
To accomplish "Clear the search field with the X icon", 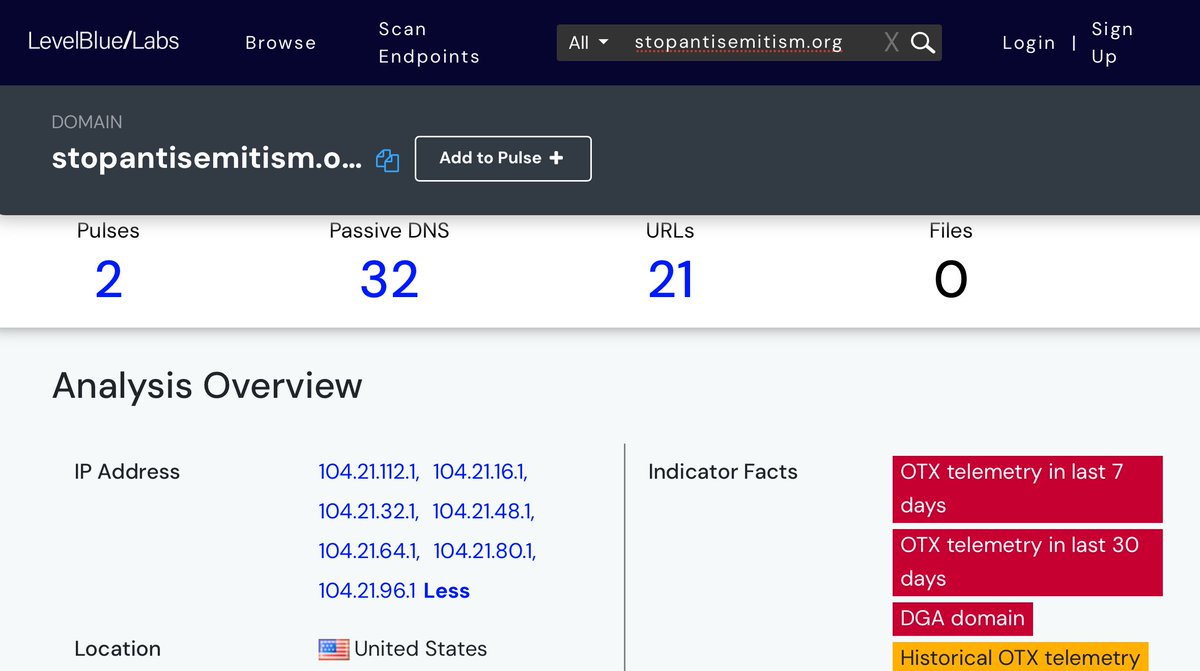I will coord(891,42).
